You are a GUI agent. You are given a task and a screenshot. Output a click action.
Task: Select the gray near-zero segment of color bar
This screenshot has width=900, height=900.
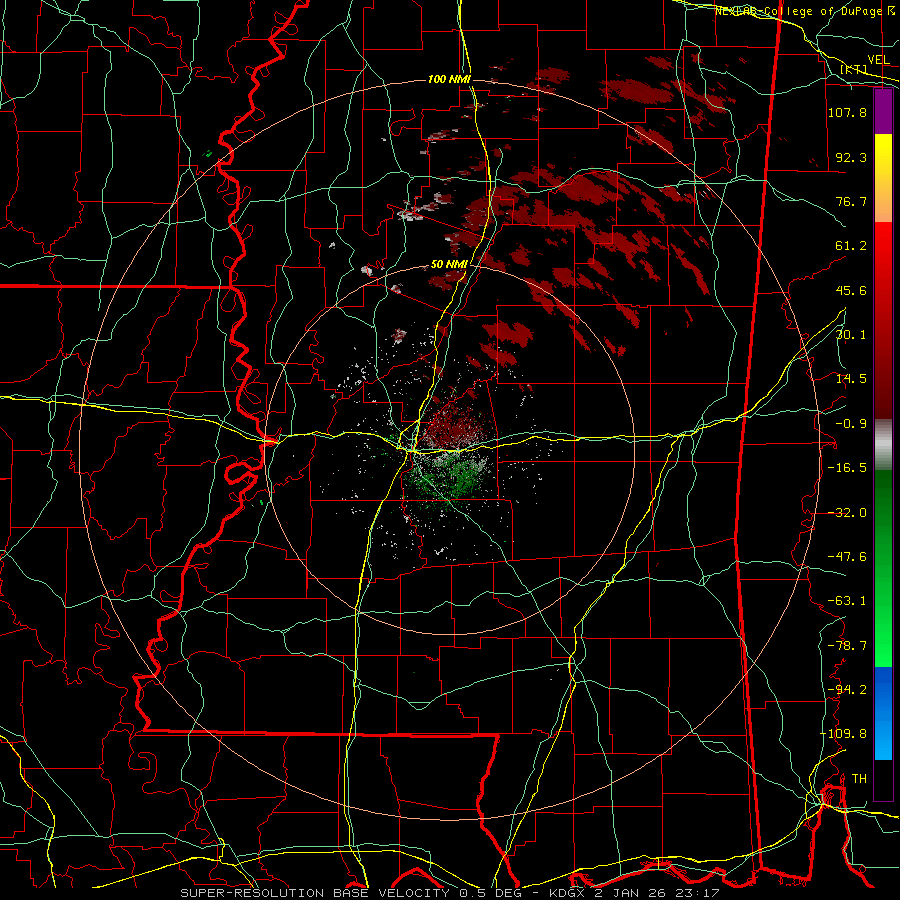[x=883, y=445]
